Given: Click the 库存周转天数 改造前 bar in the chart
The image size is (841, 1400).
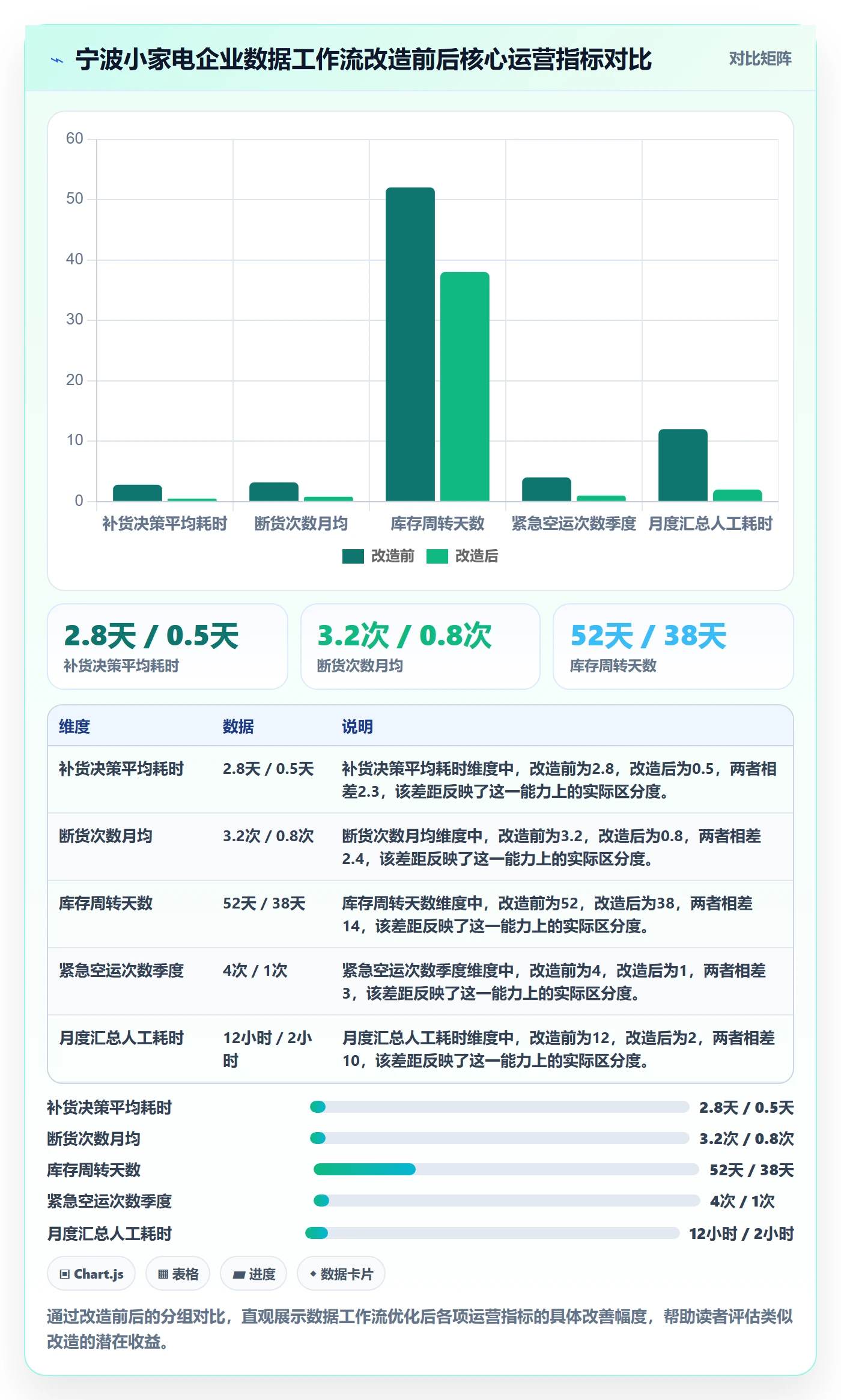Looking at the screenshot, I should 410,344.
